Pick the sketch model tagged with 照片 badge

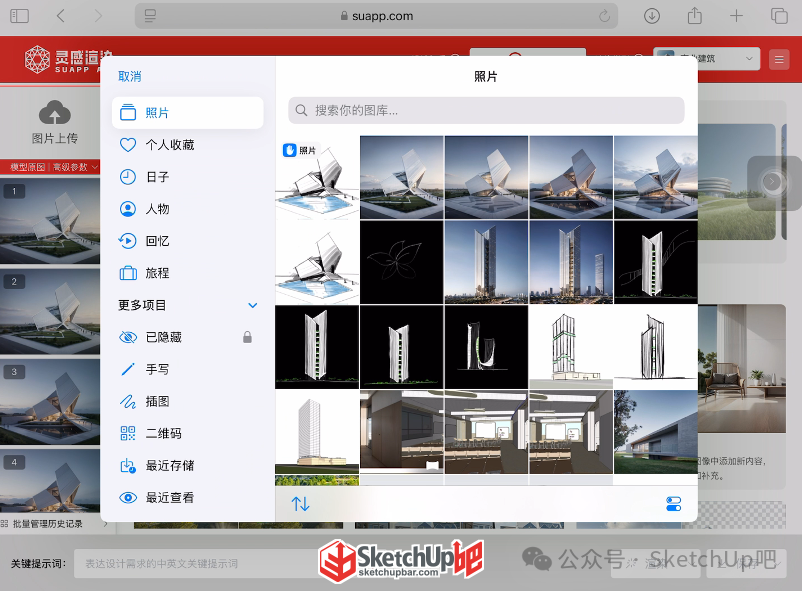(317, 178)
